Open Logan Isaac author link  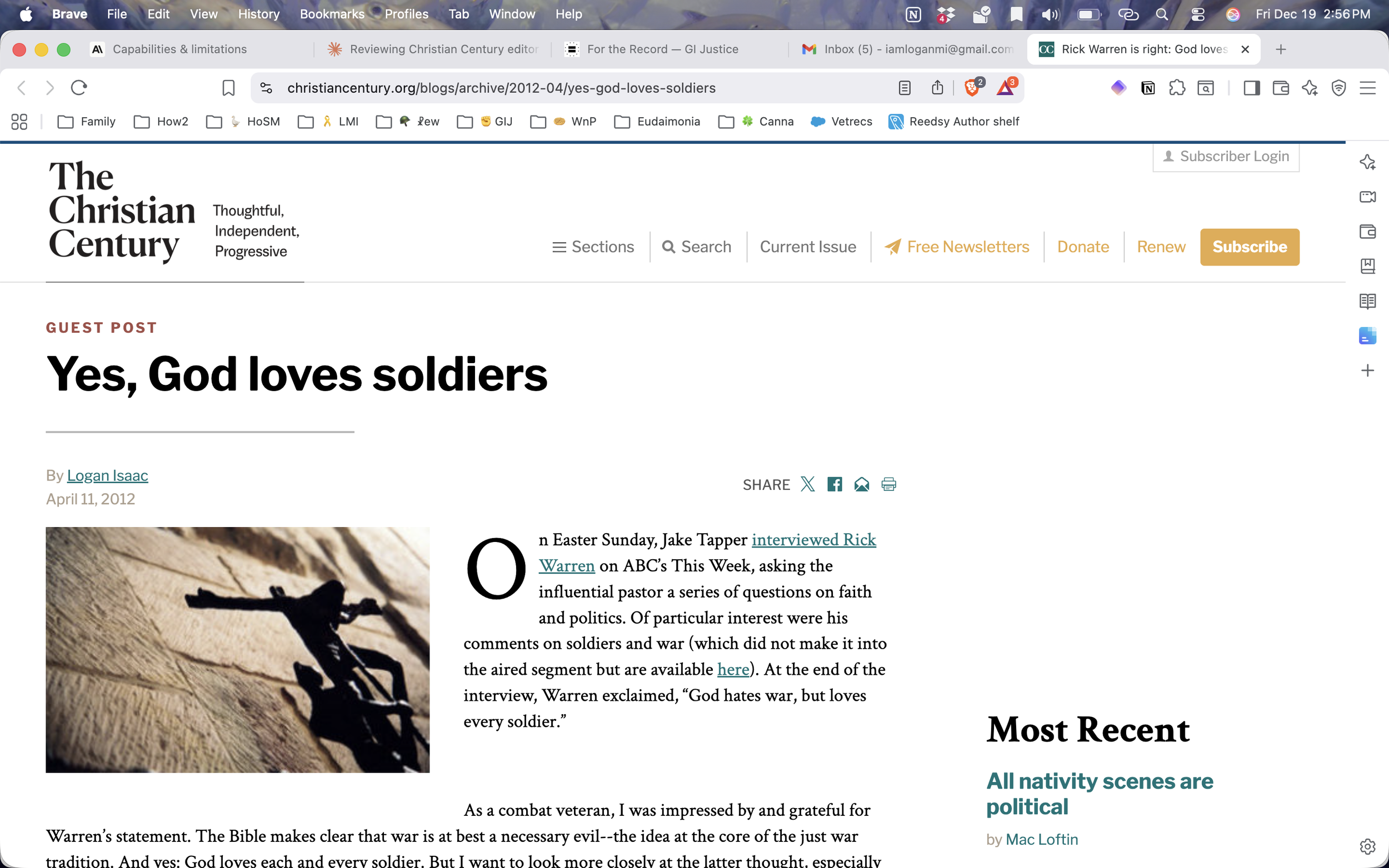[x=107, y=475]
